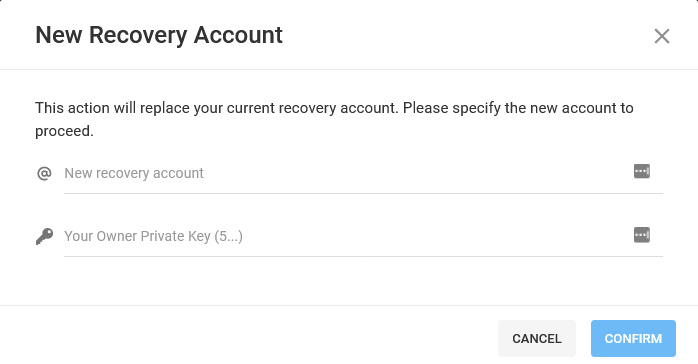Close the New Recovery Account dialog with X

click(x=661, y=36)
